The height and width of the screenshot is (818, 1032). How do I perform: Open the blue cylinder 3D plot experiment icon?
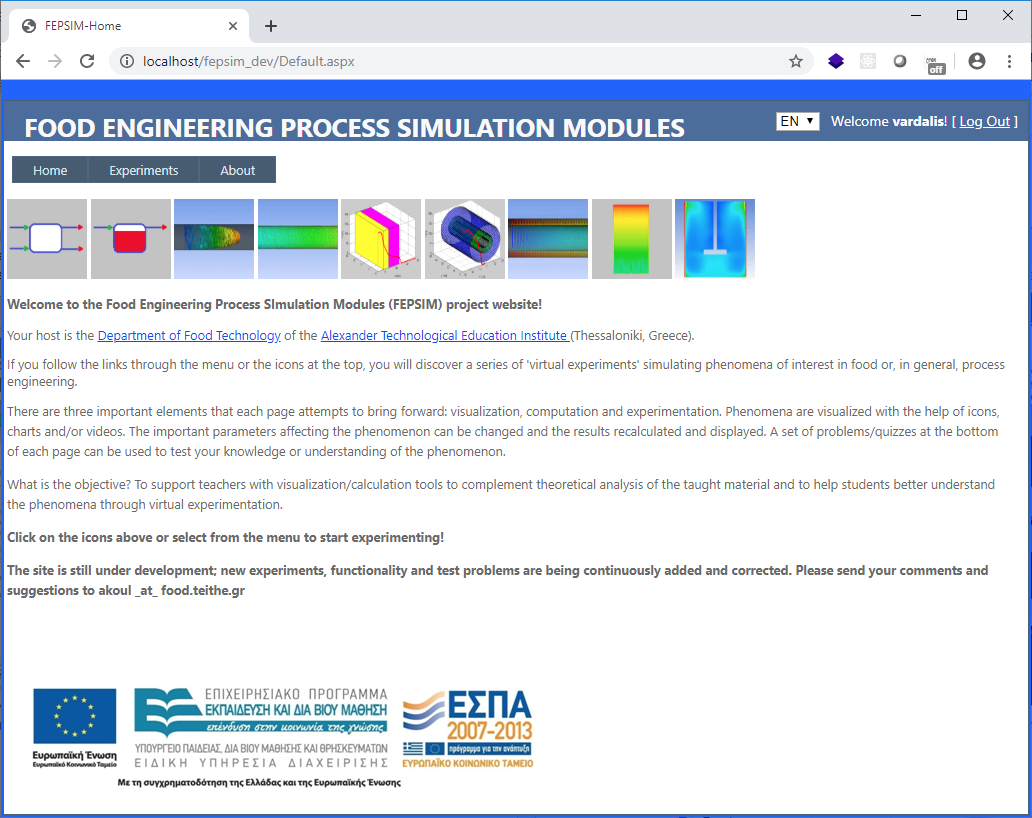point(464,238)
